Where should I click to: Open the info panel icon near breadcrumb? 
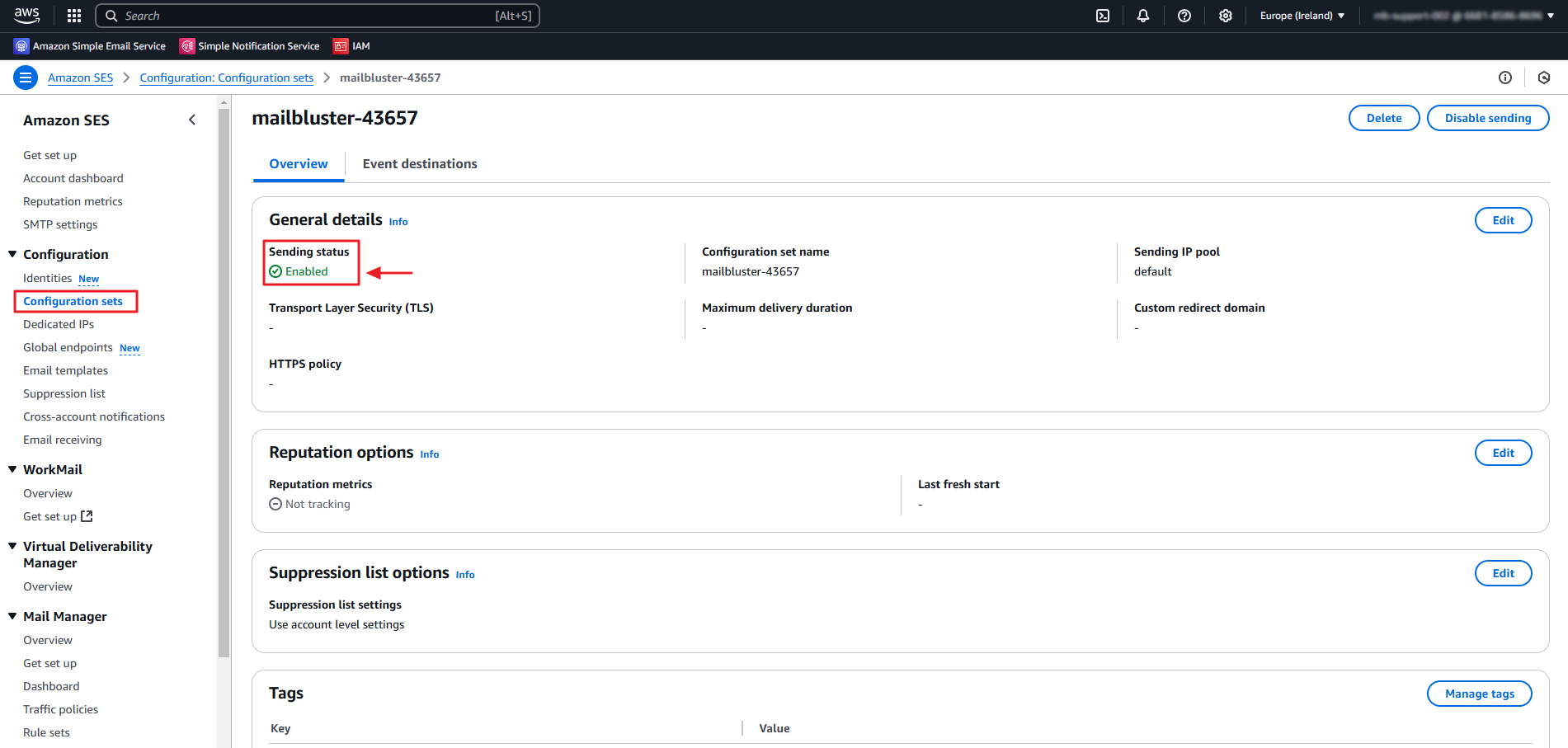pyautogui.click(x=1505, y=78)
